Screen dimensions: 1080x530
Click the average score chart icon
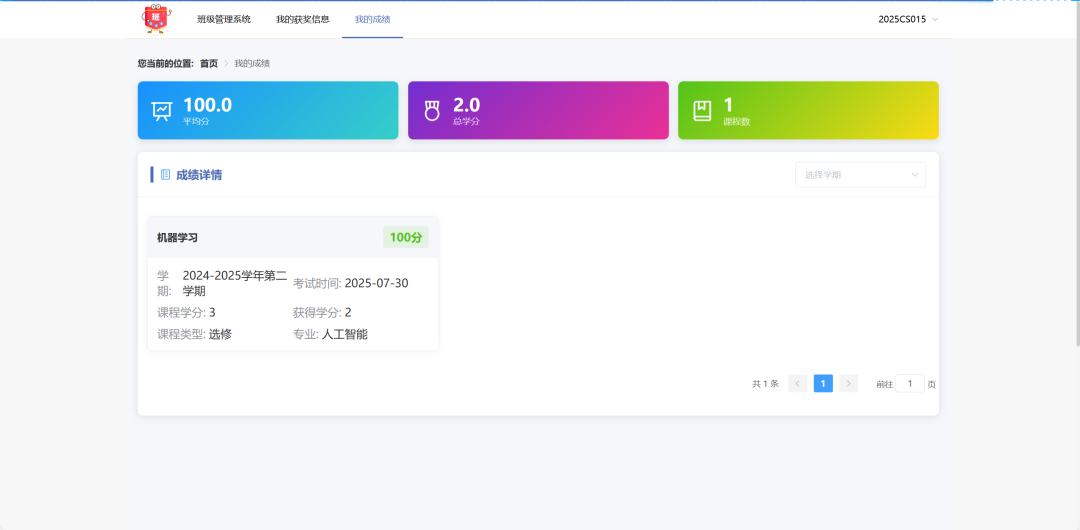point(162,111)
